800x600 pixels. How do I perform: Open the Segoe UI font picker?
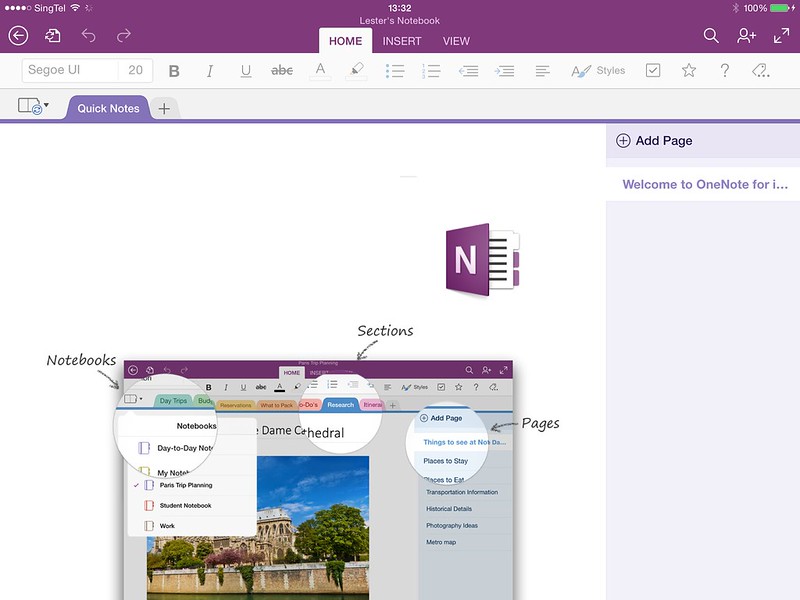pyautogui.click(x=70, y=71)
